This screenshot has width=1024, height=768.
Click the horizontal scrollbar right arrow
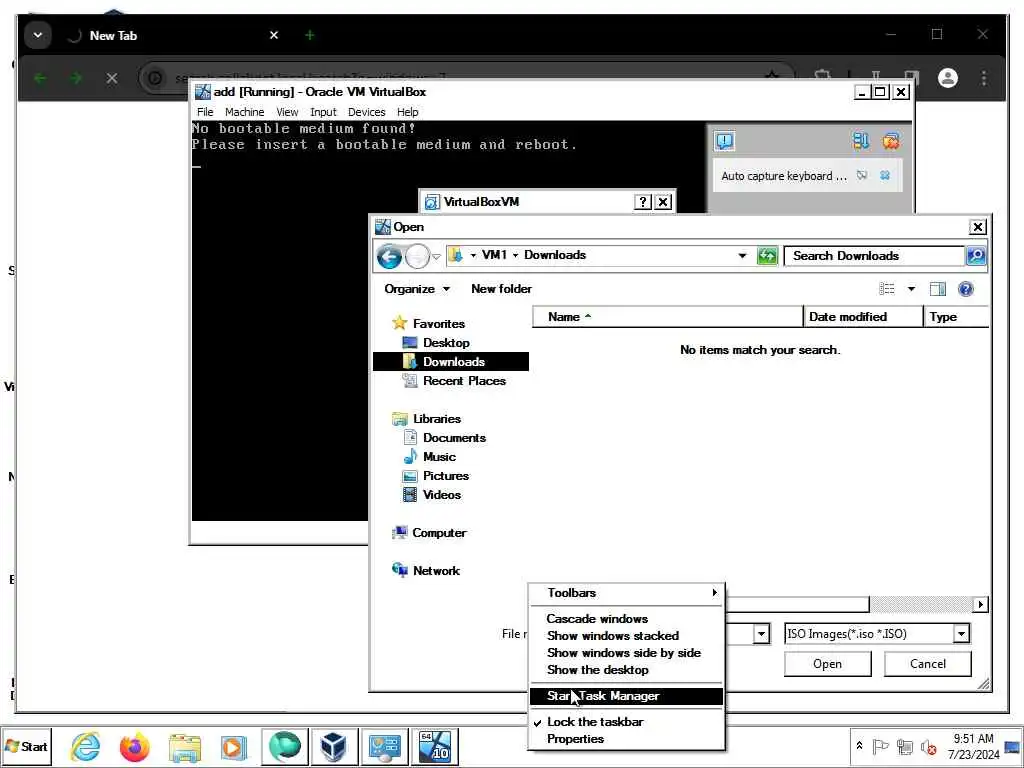[x=980, y=605]
